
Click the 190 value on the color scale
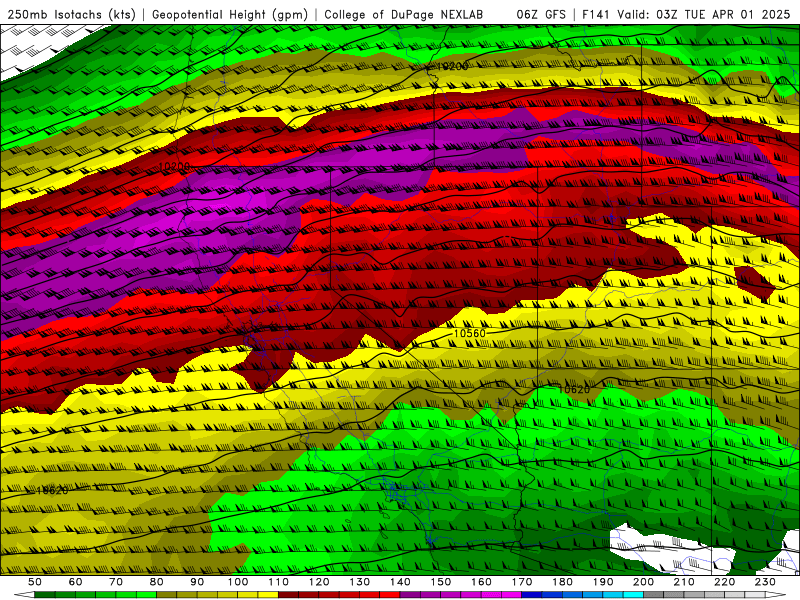(603, 582)
